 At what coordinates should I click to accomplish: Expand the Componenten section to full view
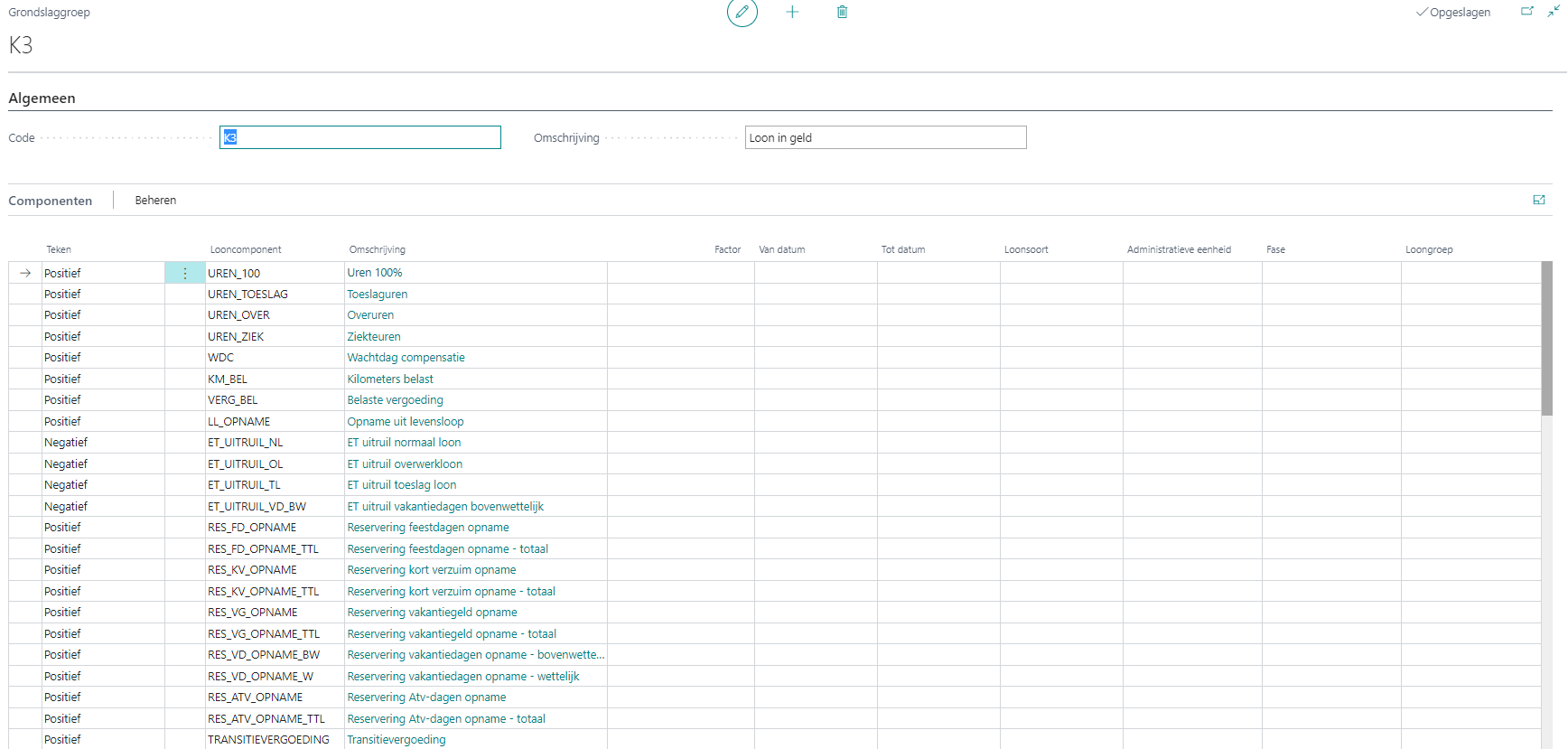(1539, 200)
